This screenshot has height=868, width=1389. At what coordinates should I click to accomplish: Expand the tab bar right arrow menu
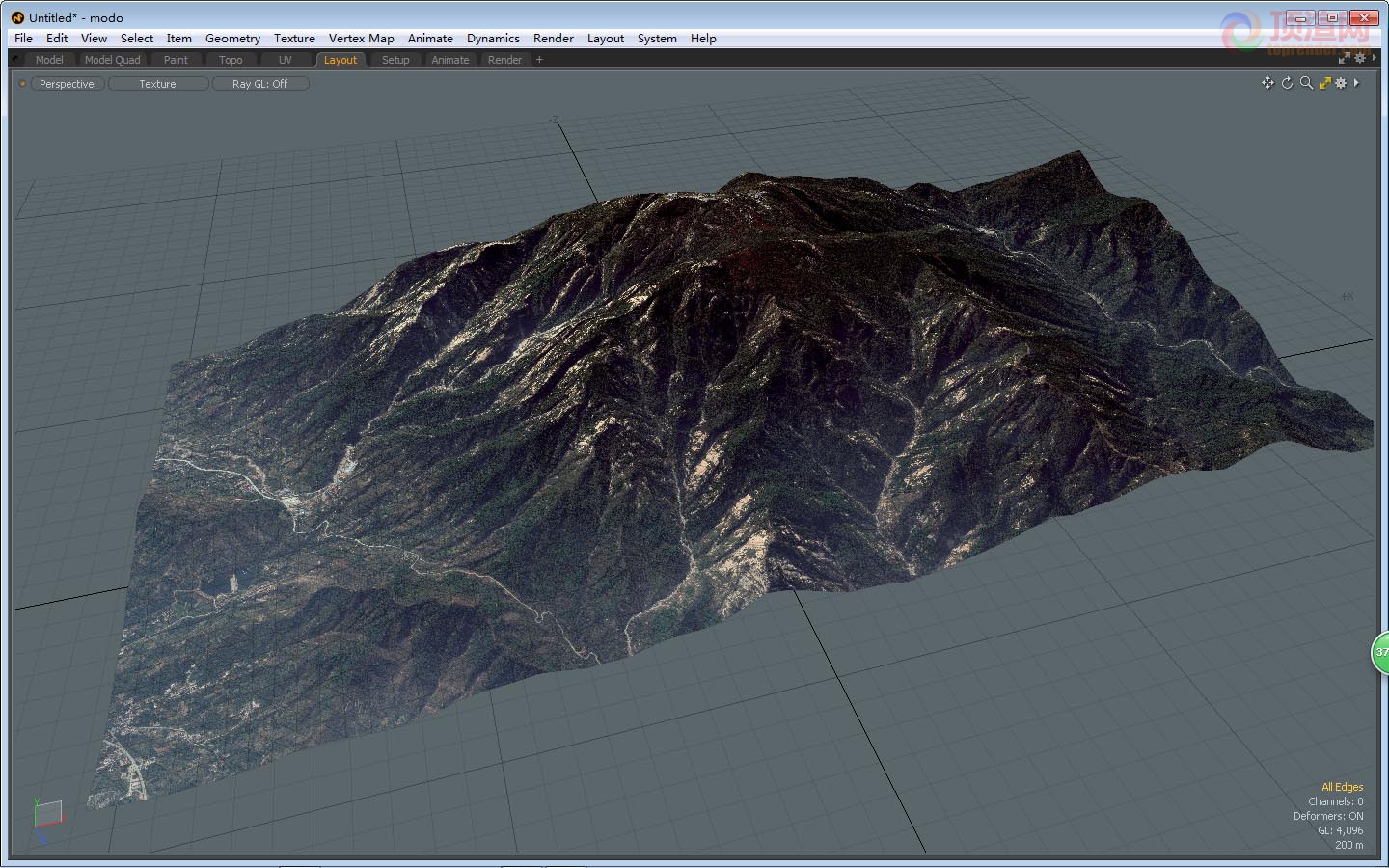1374,59
